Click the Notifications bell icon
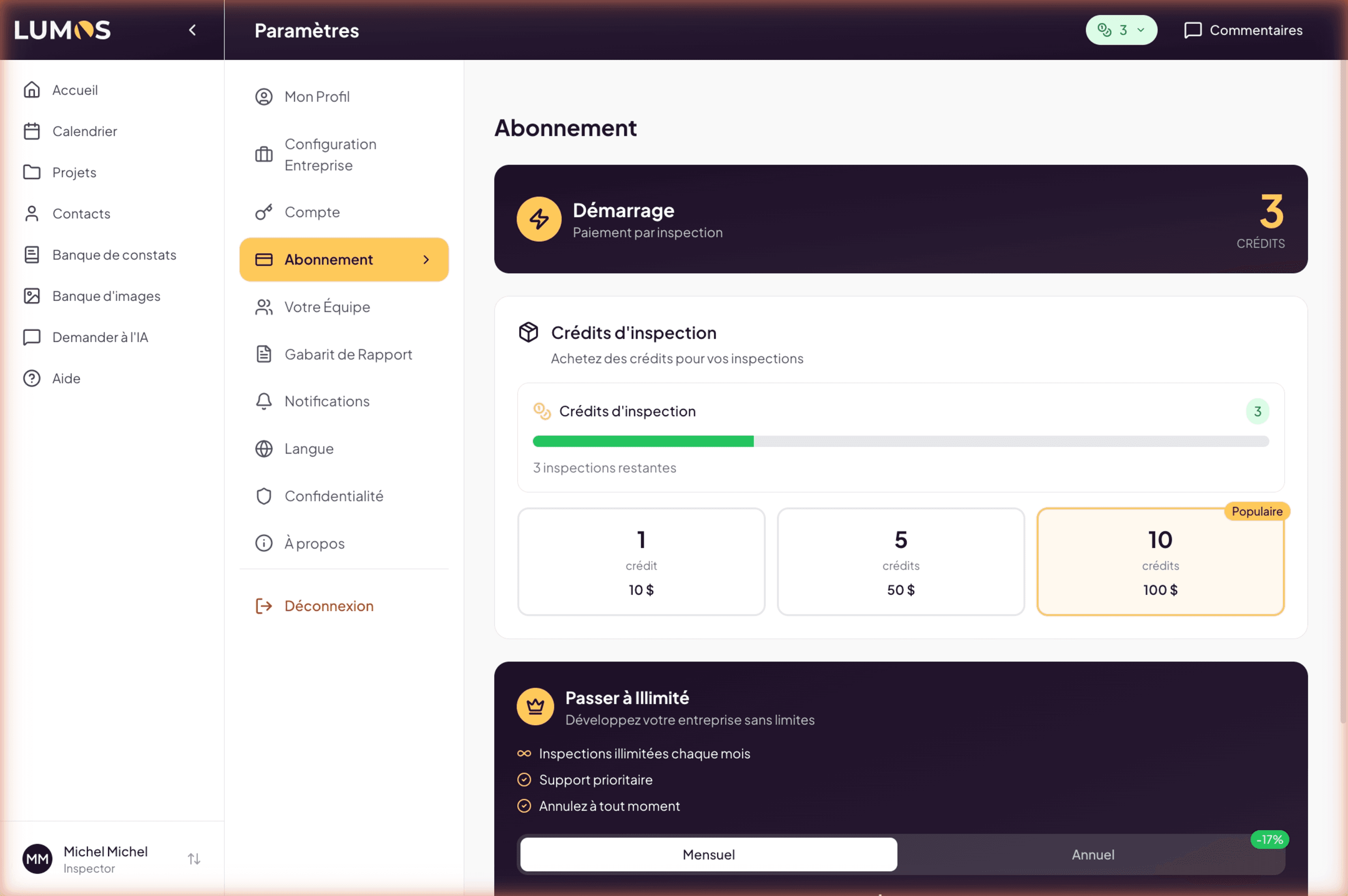 pos(264,401)
